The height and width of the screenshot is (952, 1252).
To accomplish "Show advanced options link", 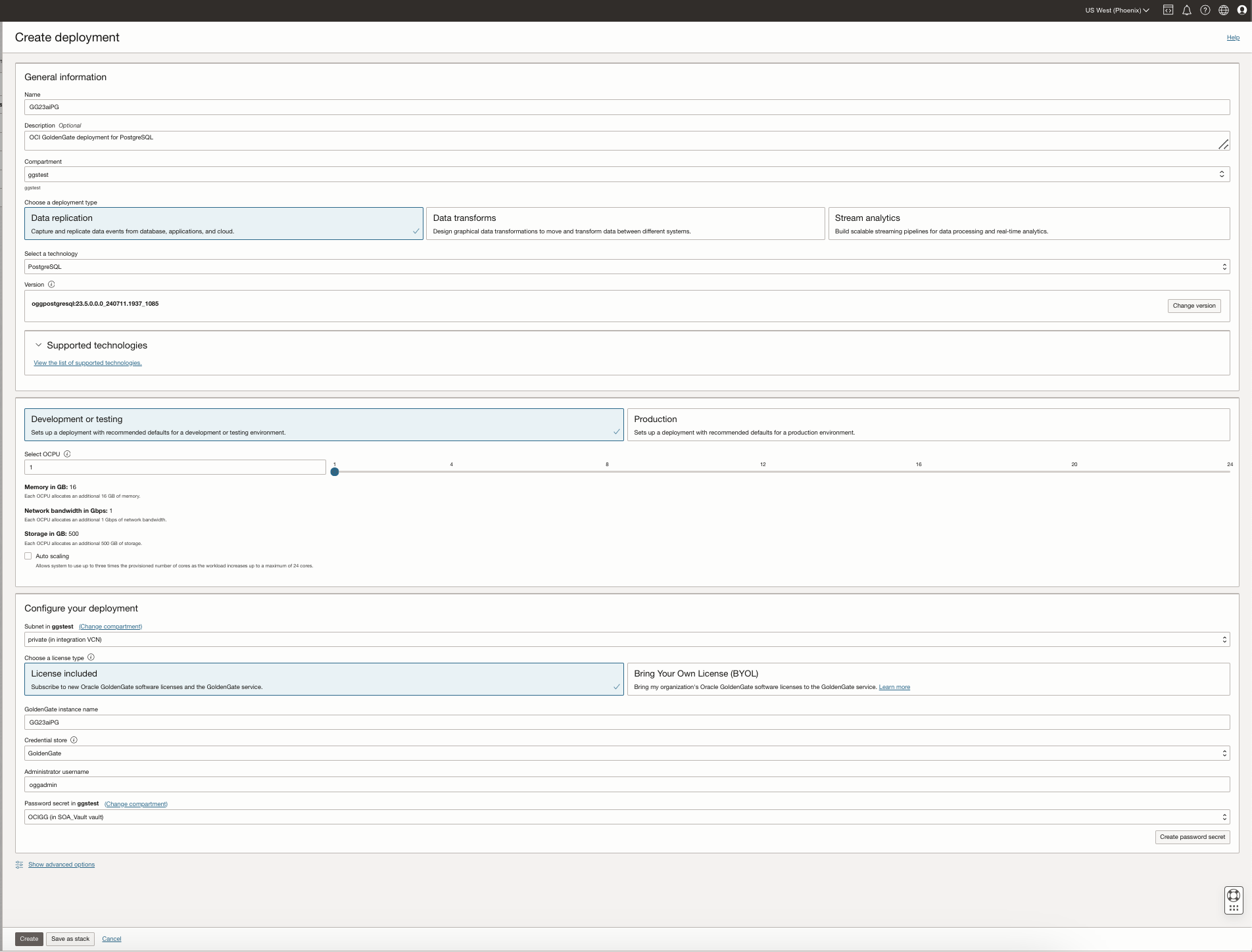I will click(x=61, y=865).
